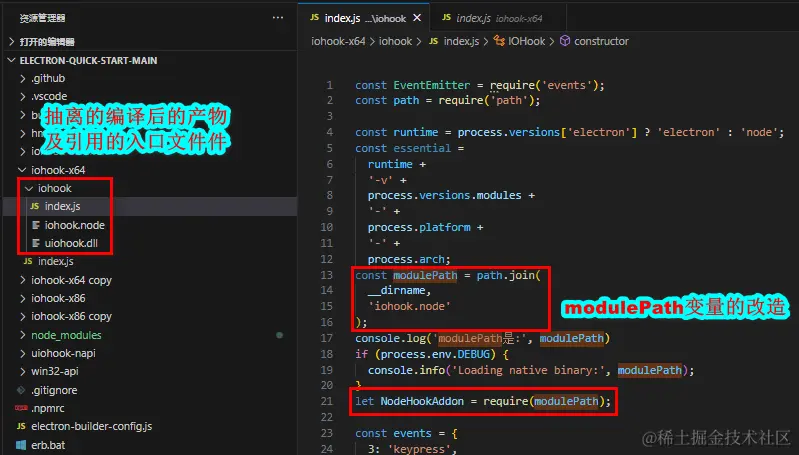Expand the iohook-x86 folder
Image resolution: width=799 pixels, height=455 pixels.
tap(23, 298)
